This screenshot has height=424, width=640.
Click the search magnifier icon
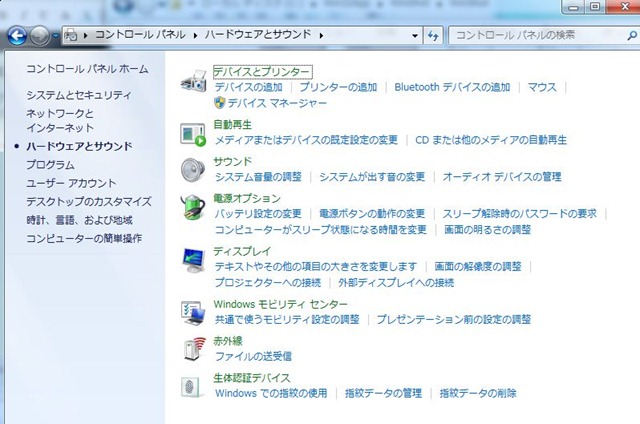pos(631,36)
